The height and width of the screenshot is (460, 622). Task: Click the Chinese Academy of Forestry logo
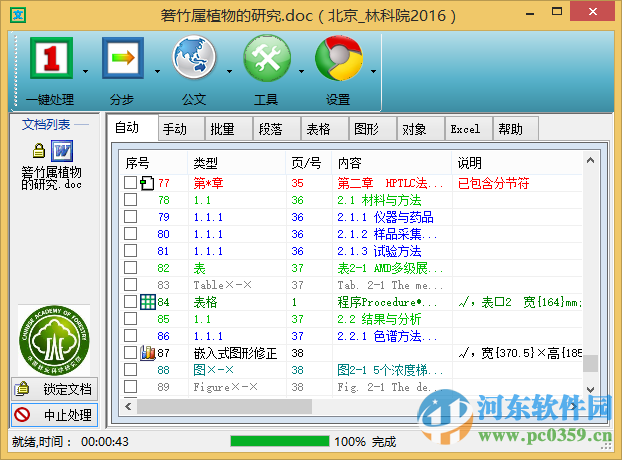[54, 340]
